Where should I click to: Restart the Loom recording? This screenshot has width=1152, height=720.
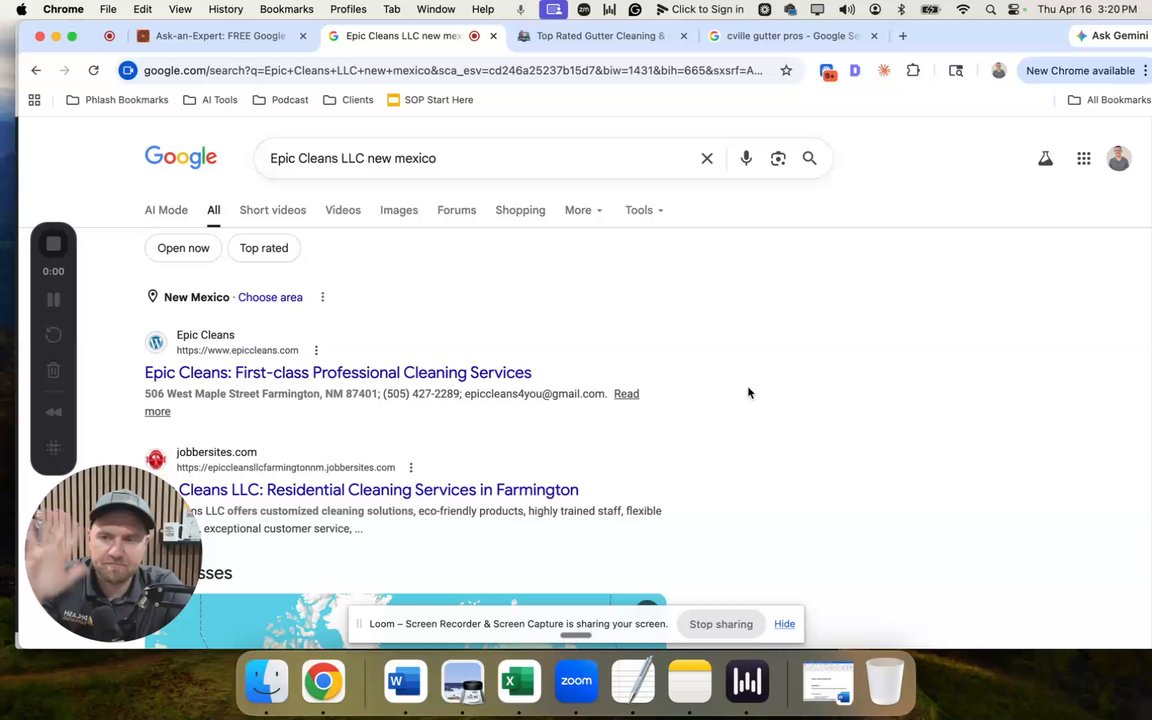[54, 335]
